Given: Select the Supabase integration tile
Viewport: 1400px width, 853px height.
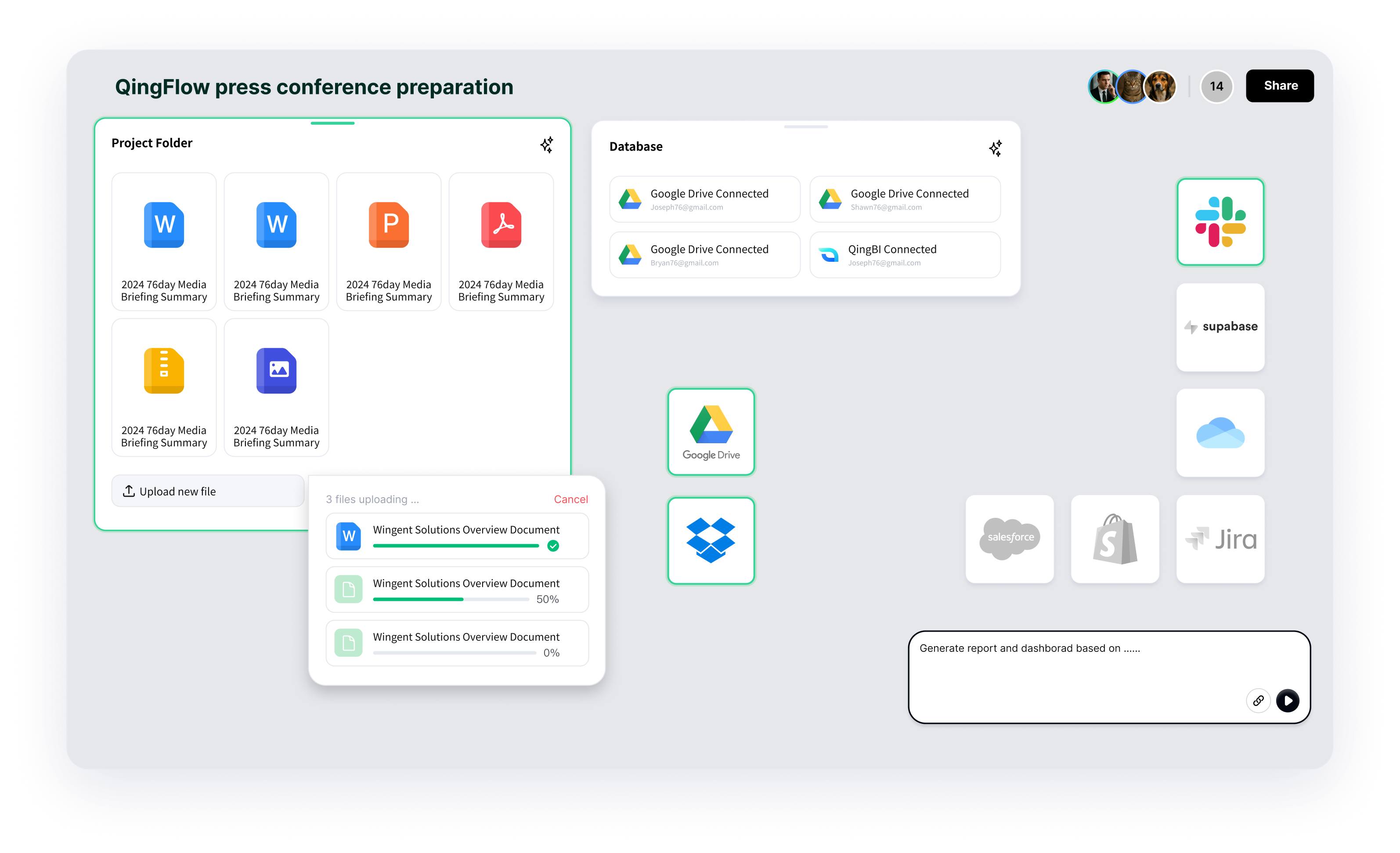Looking at the screenshot, I should 1220,327.
